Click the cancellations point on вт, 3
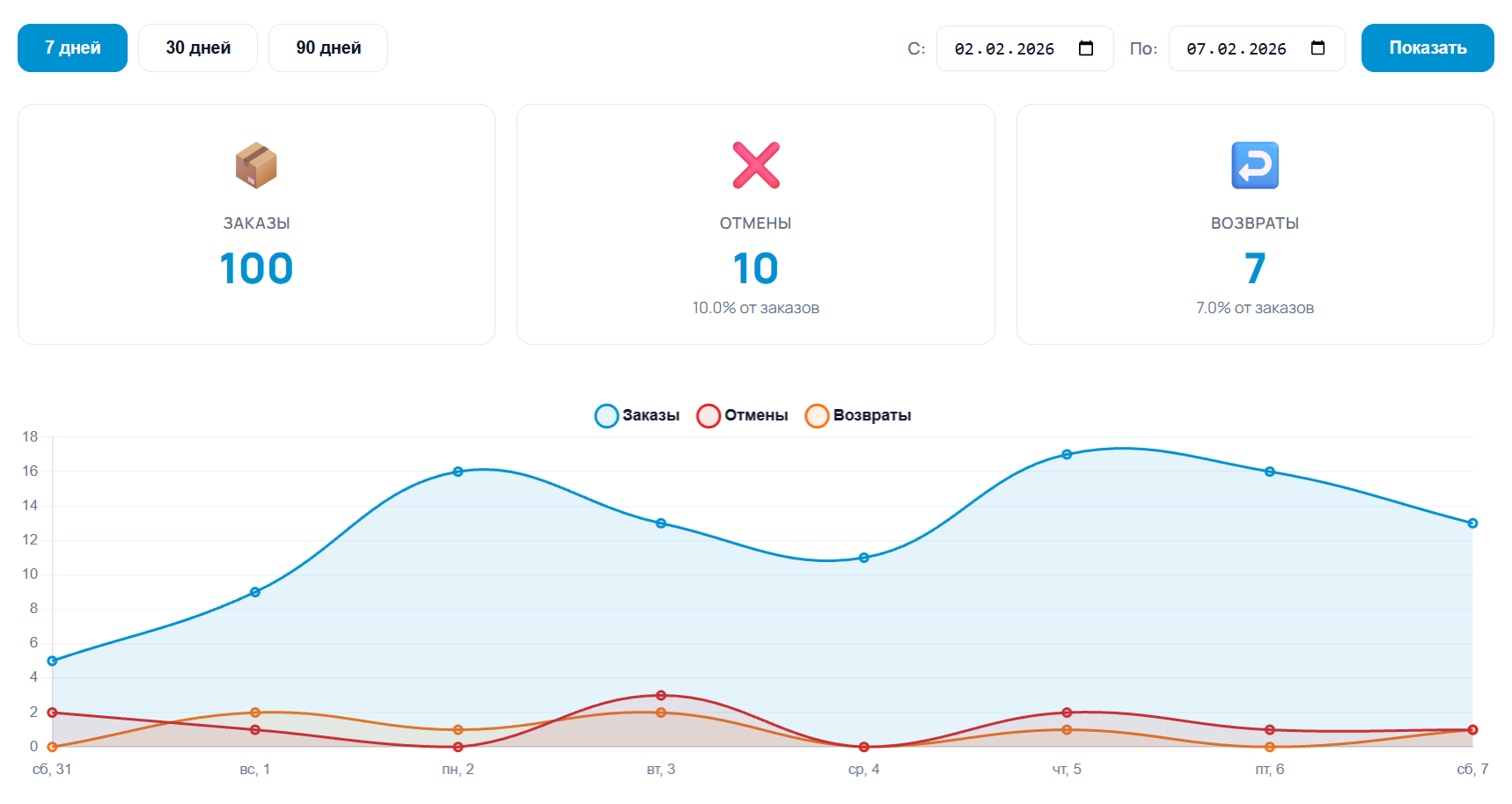 point(661,696)
